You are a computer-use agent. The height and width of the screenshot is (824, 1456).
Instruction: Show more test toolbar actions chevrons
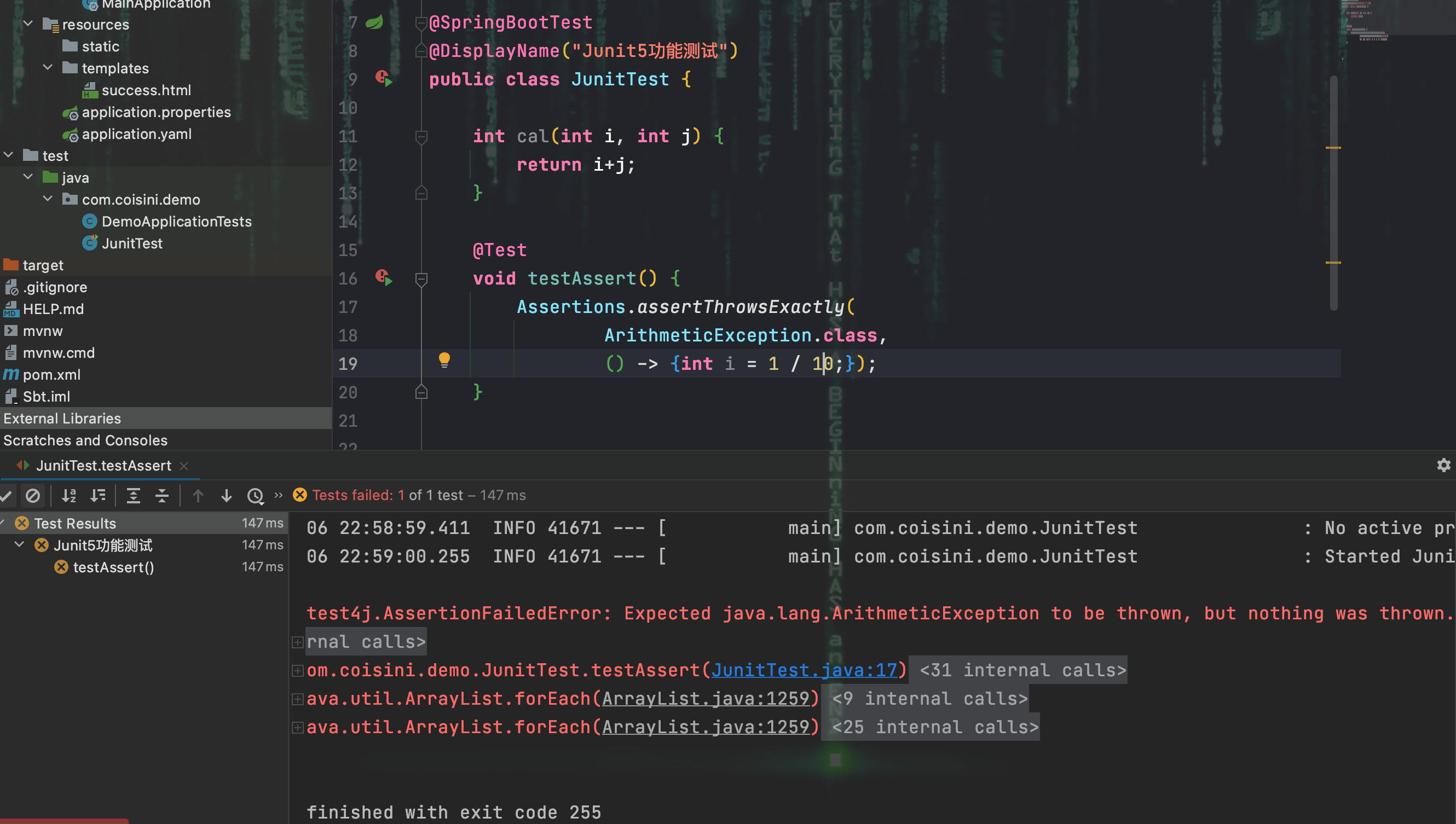[x=278, y=495]
